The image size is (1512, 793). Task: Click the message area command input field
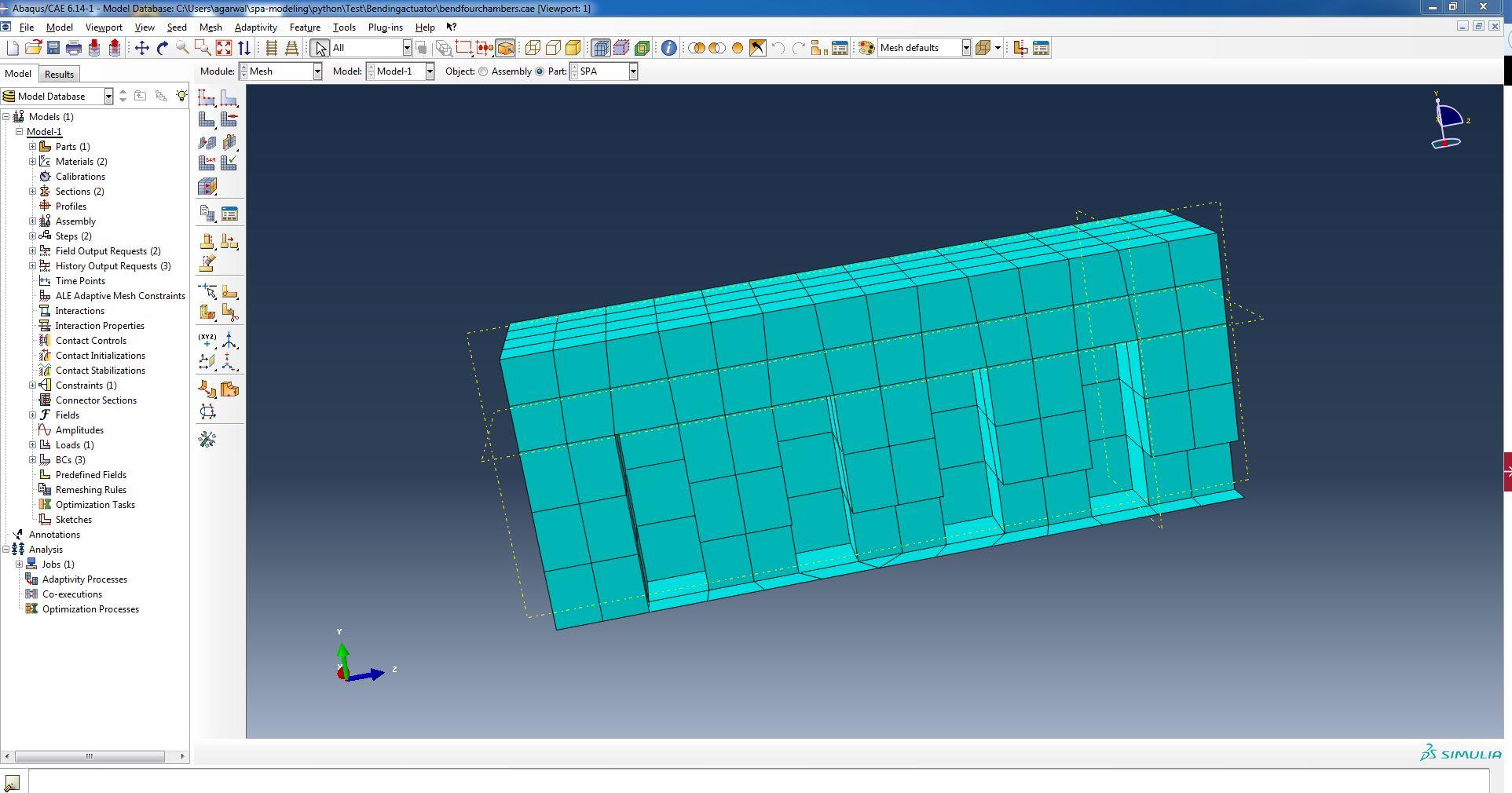[x=759, y=781]
